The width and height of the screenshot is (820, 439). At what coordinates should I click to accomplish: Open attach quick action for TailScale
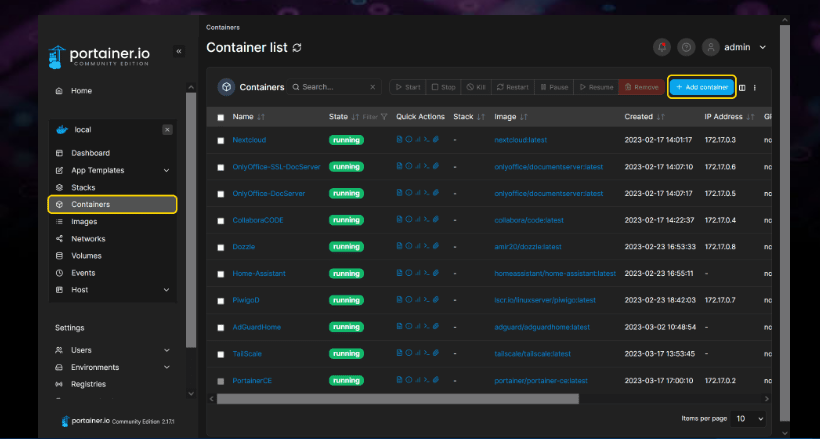(x=436, y=353)
